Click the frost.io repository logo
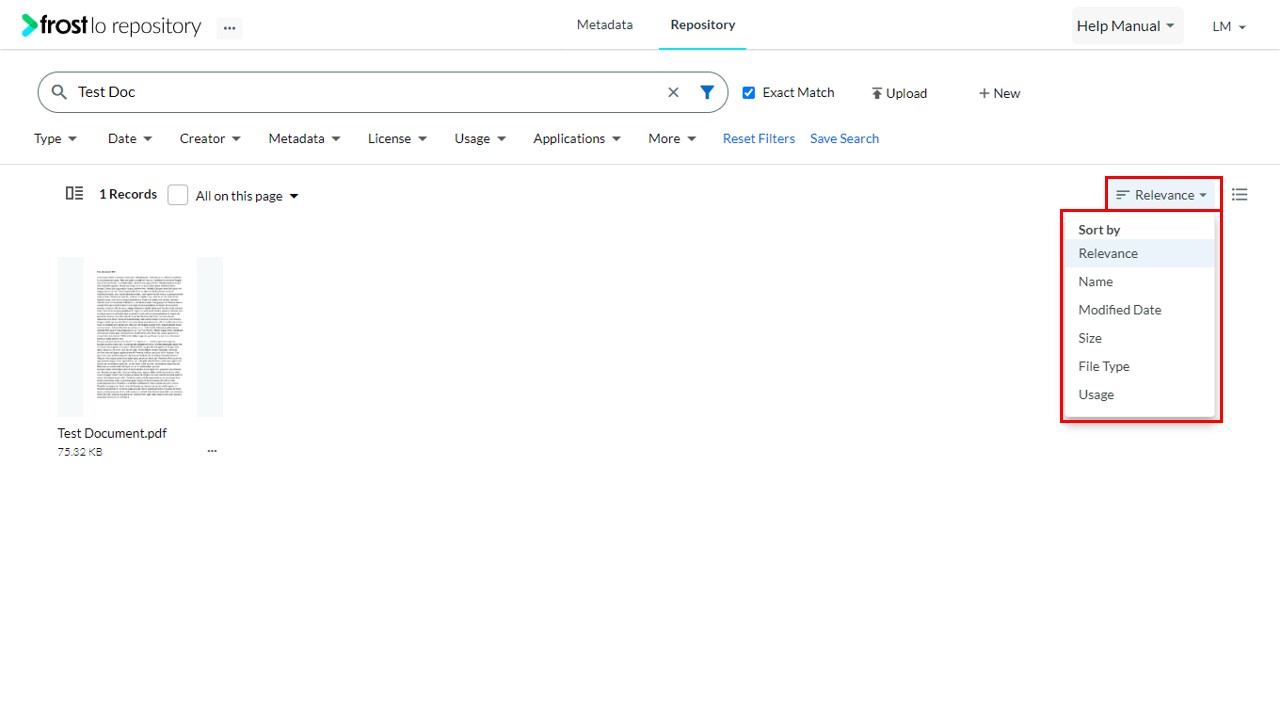The image size is (1280, 720). point(111,26)
